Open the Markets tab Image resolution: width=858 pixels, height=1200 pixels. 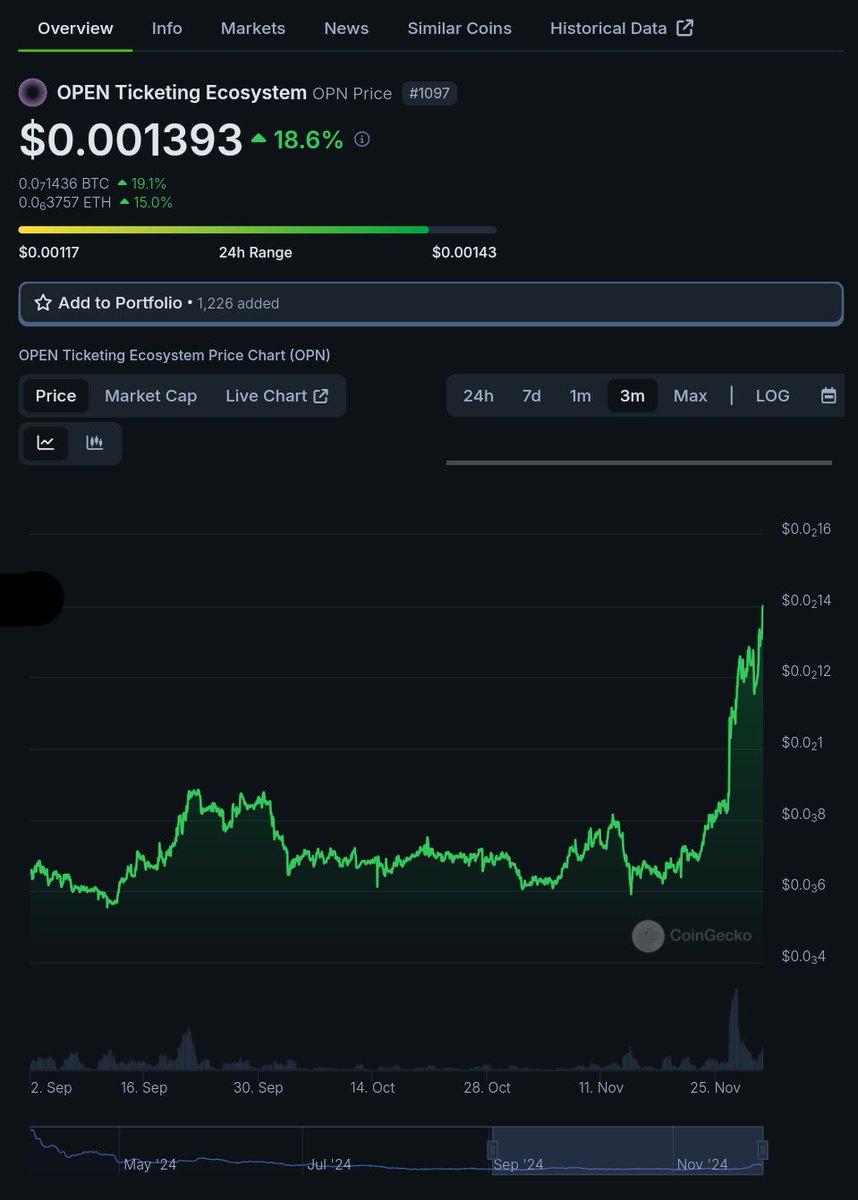point(253,28)
